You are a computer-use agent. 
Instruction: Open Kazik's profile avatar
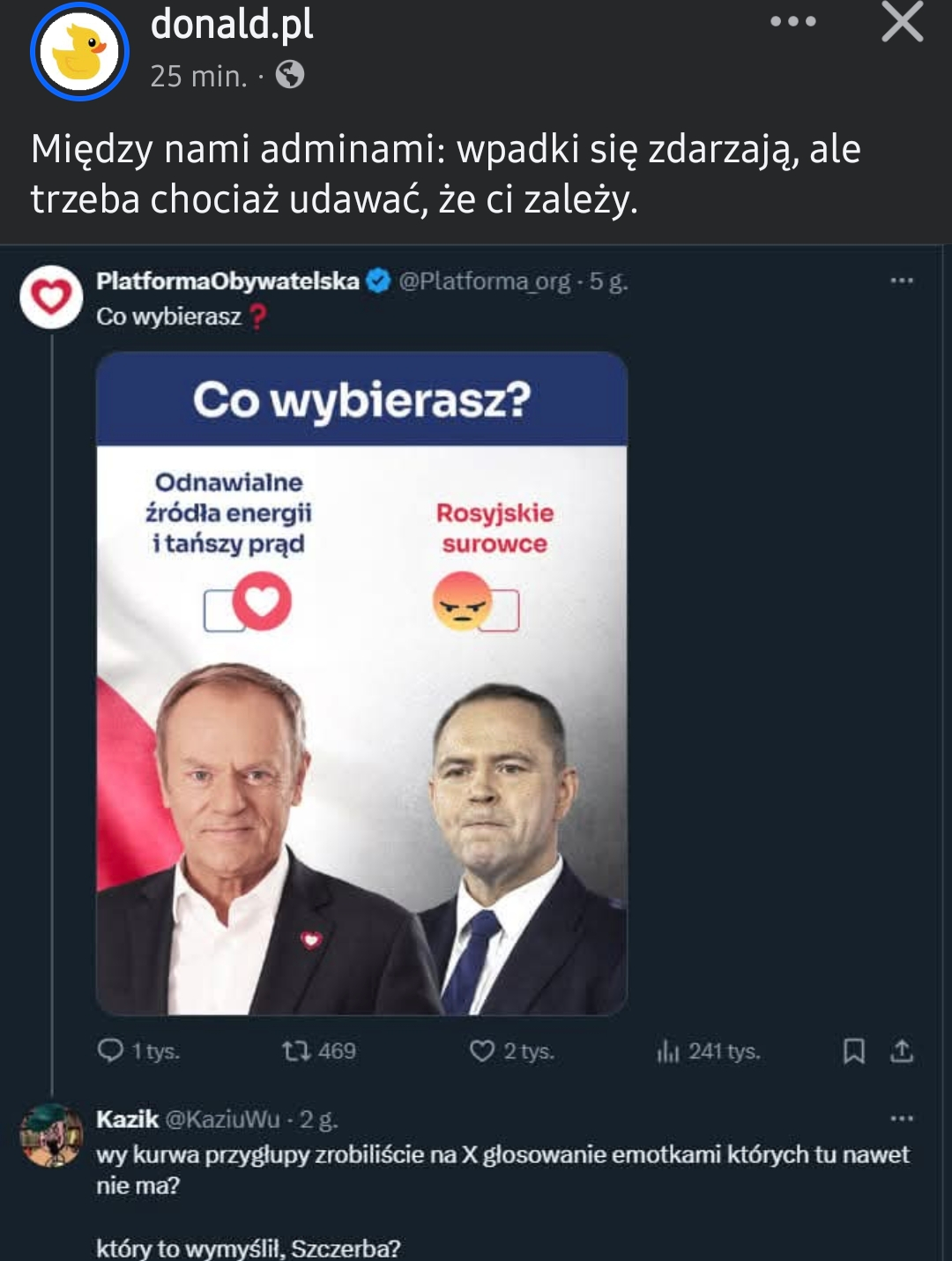51,1135
